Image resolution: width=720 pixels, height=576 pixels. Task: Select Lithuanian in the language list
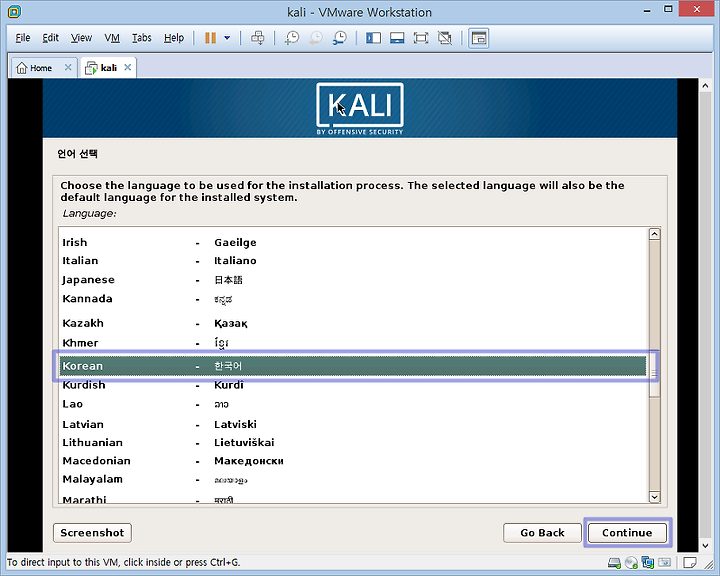pos(353,443)
